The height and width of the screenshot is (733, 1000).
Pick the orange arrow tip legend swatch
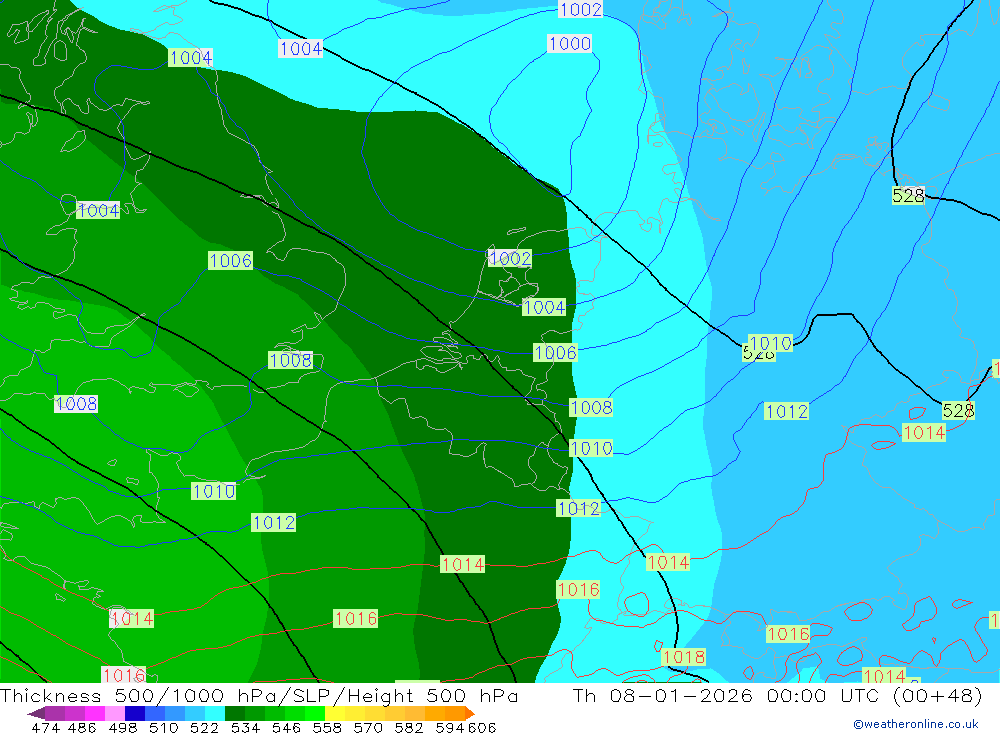pos(470,713)
